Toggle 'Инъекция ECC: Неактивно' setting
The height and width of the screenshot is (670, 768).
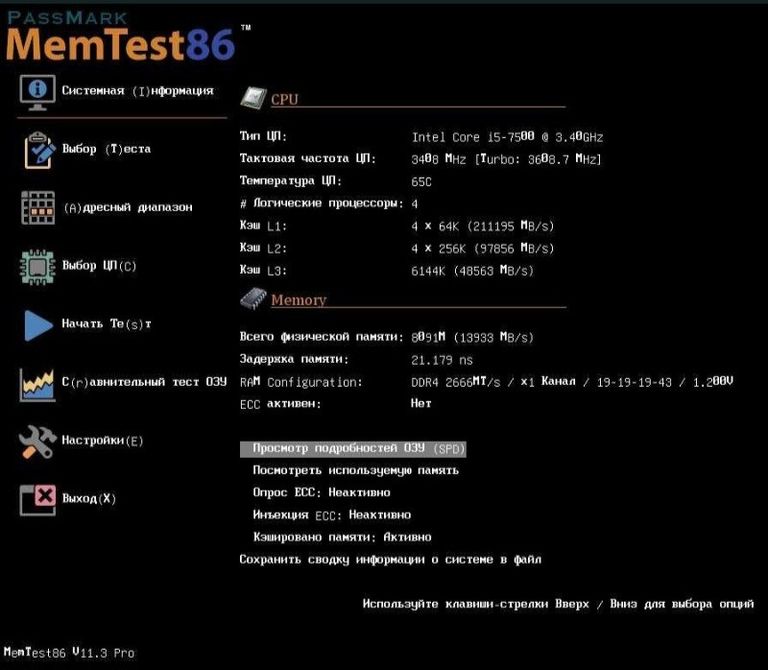coord(332,515)
